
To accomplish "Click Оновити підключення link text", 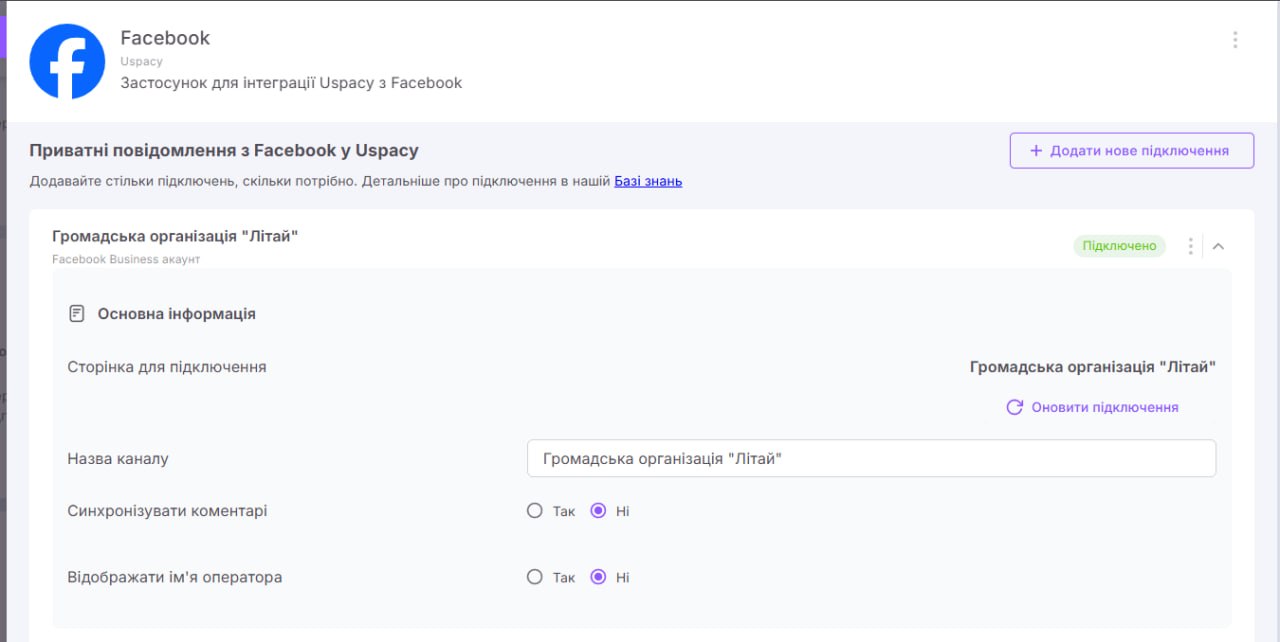I will tap(1105, 407).
